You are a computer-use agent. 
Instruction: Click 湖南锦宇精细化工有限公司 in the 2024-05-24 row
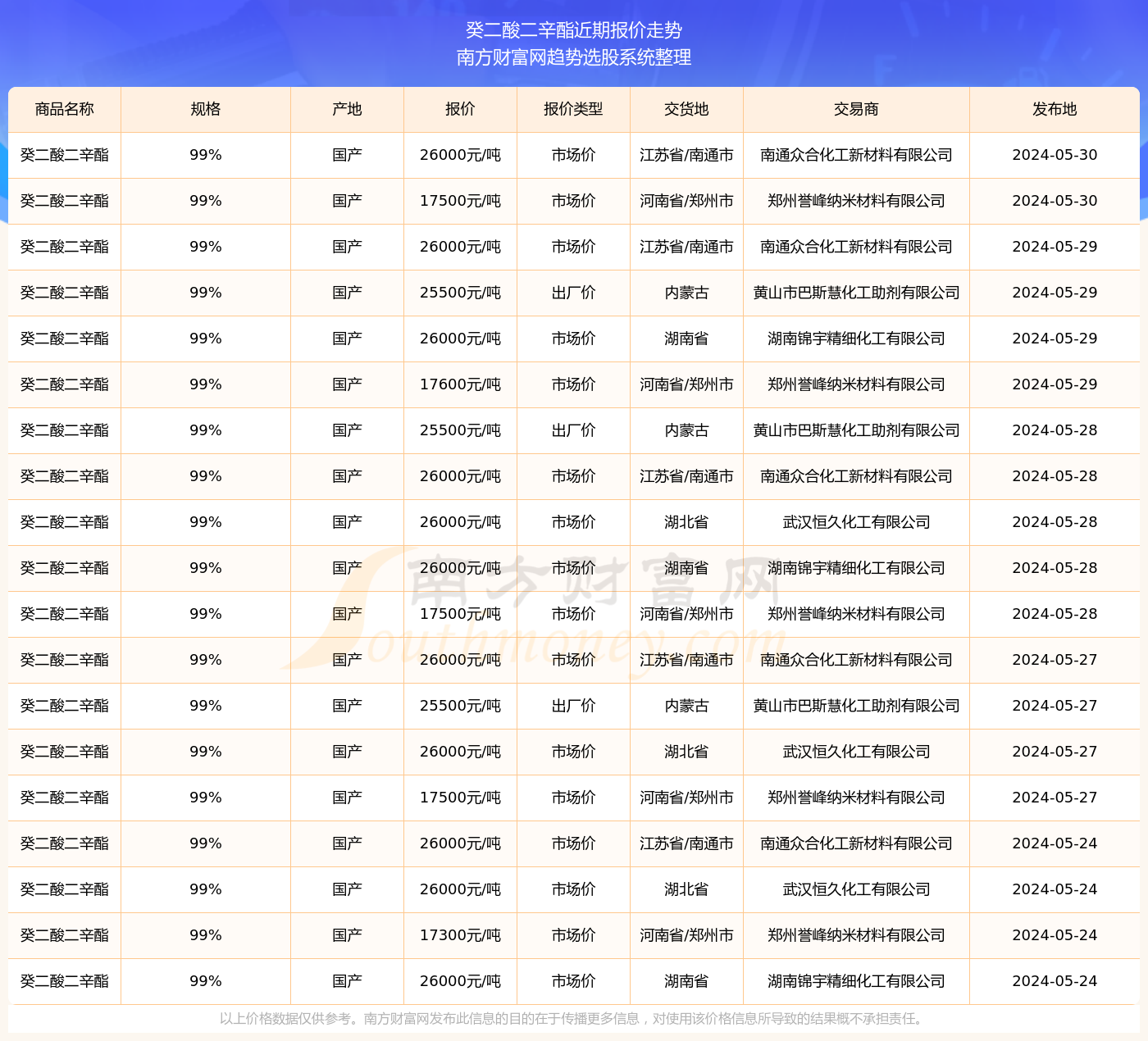point(856,981)
